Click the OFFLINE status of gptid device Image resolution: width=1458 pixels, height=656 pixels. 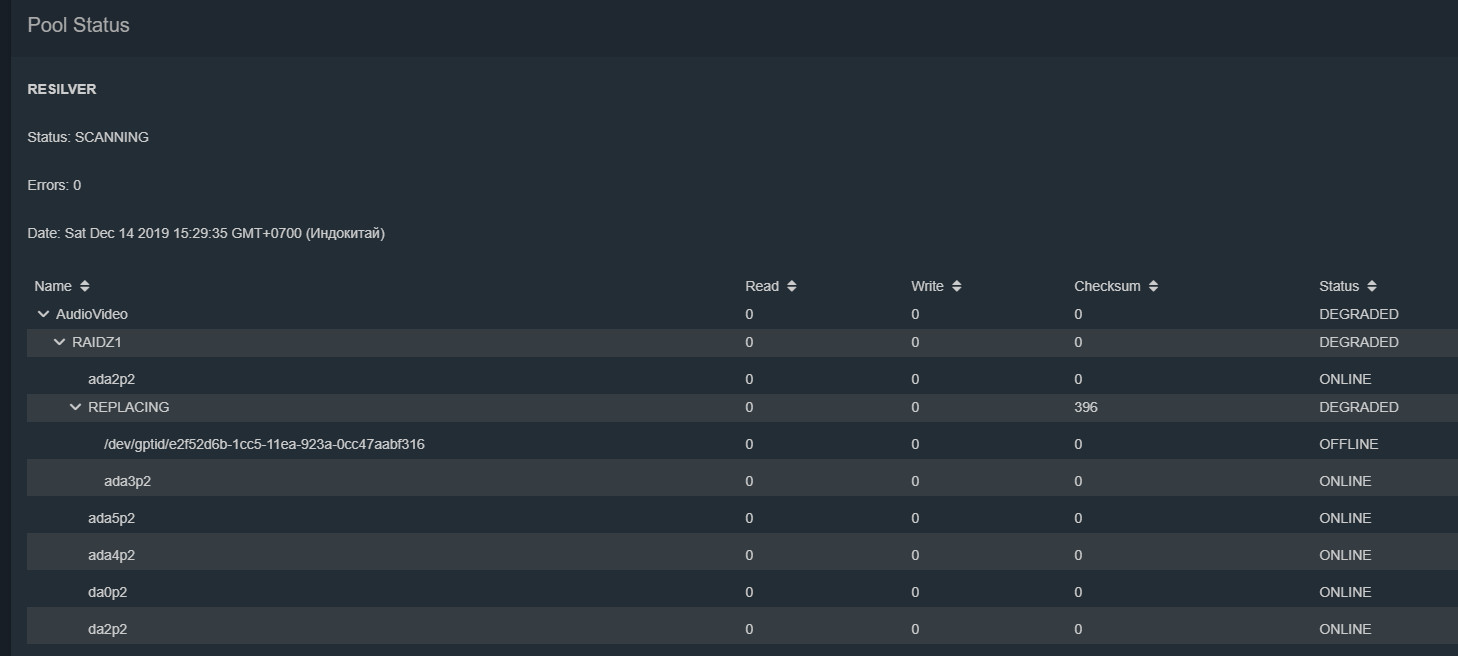click(x=1348, y=444)
